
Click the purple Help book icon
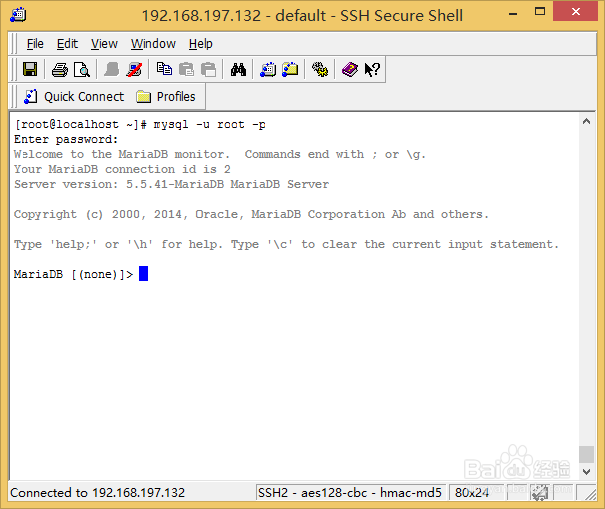coord(350,70)
